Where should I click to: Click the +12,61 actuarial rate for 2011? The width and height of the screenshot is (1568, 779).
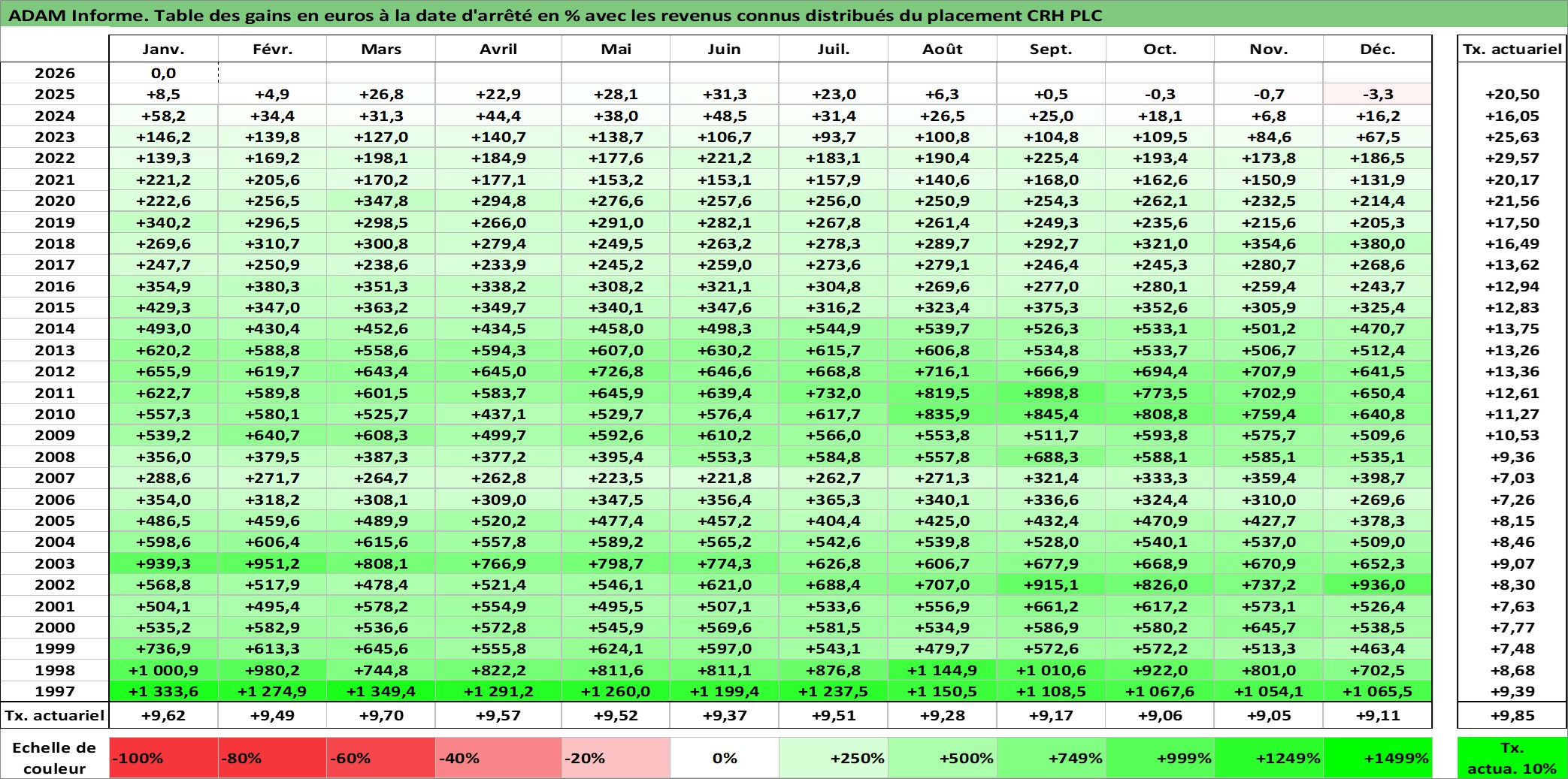[1512, 393]
